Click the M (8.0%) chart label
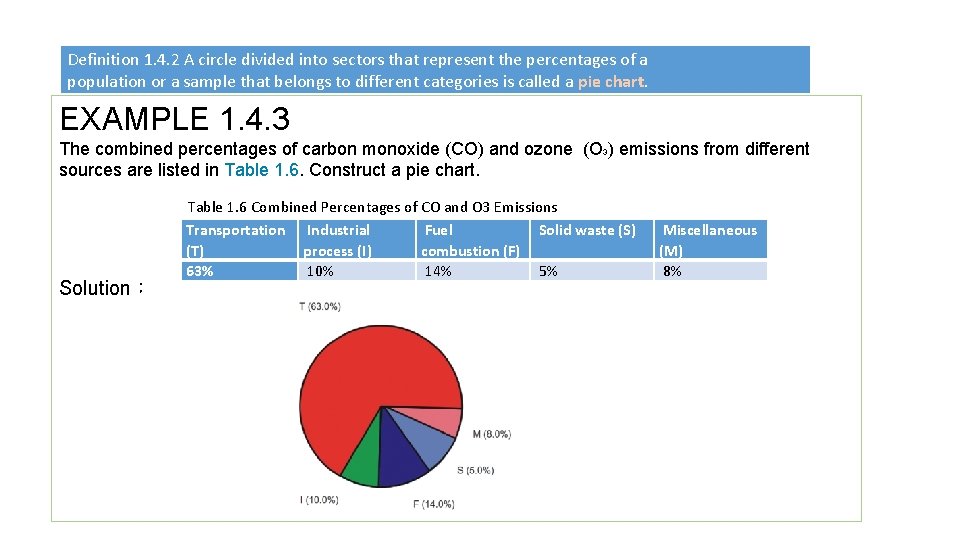The height and width of the screenshot is (540, 960). pyautogui.click(x=492, y=434)
